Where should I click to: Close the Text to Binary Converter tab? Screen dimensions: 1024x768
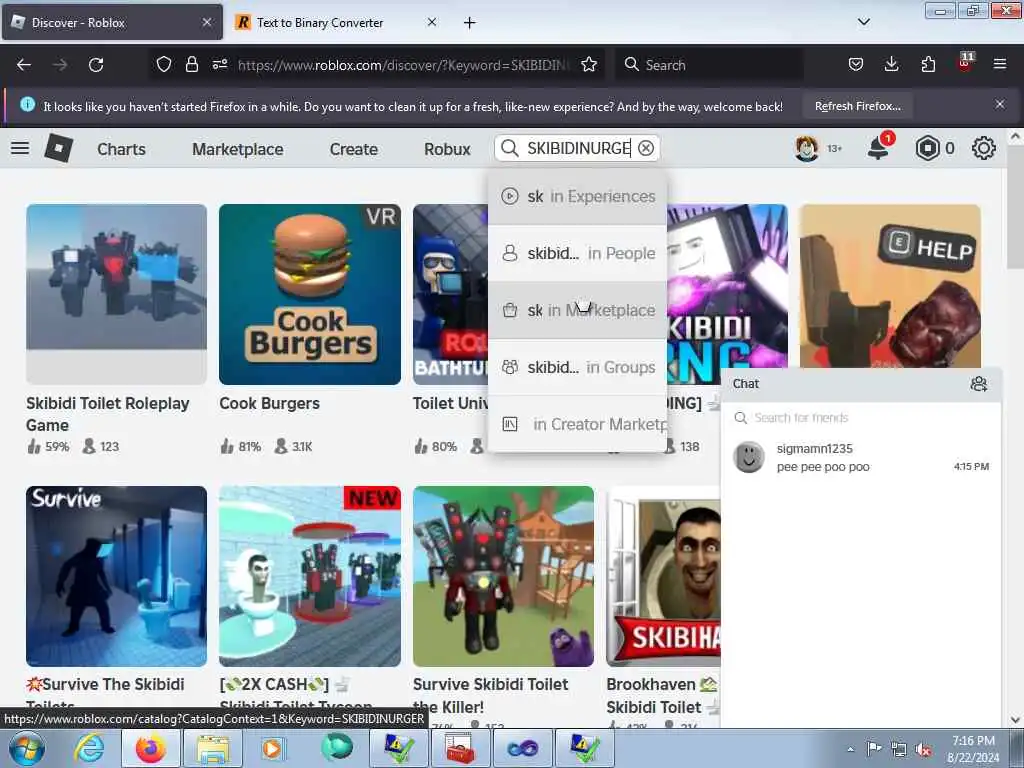(432, 22)
